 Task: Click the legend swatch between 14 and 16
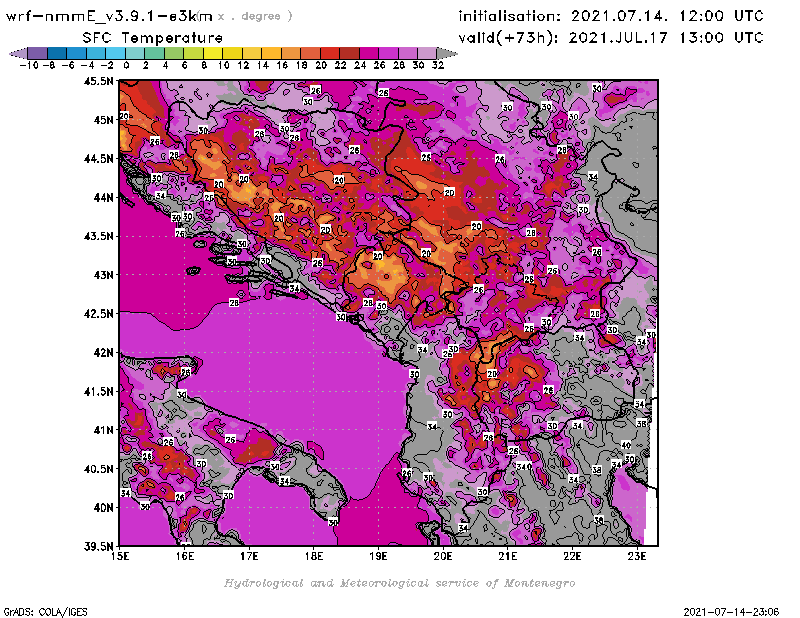(272, 53)
